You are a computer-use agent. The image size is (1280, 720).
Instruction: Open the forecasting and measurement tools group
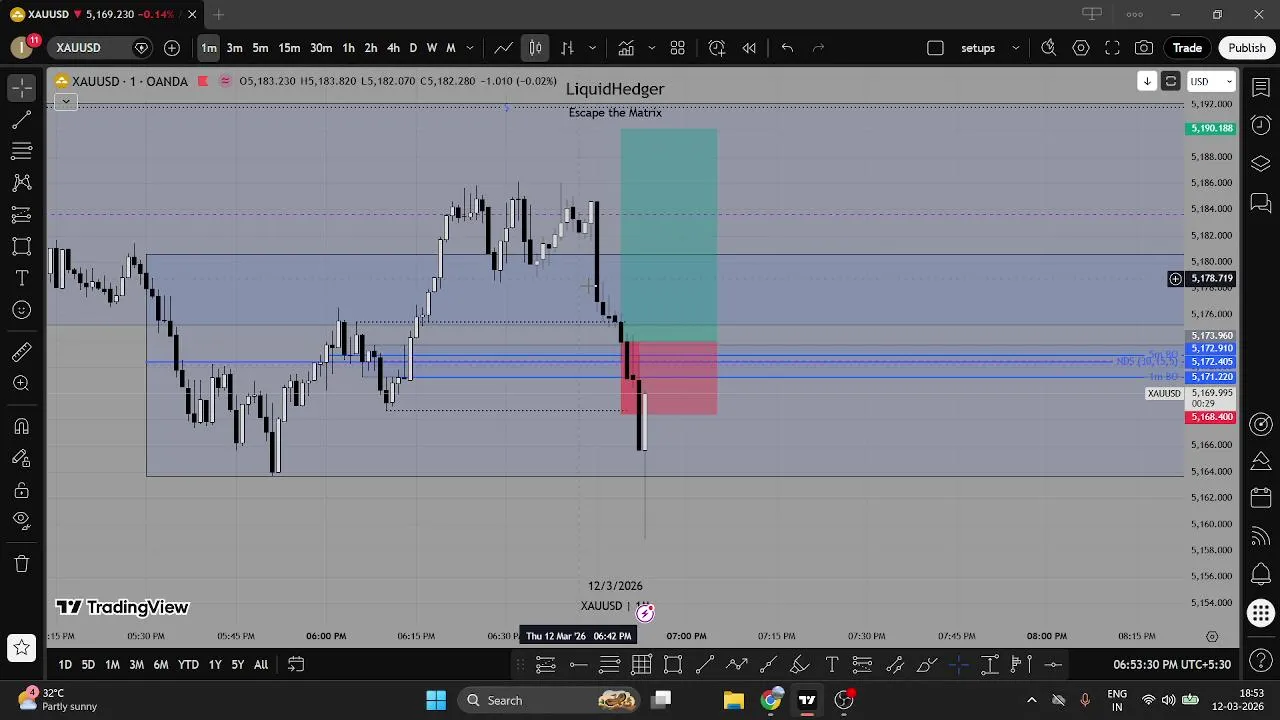(22, 215)
